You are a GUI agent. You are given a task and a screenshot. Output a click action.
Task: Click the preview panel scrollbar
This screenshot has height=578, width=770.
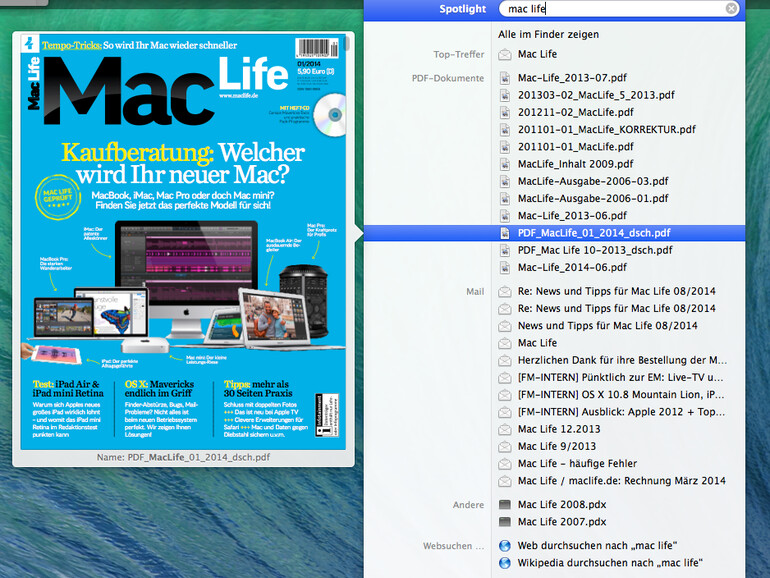click(347, 43)
